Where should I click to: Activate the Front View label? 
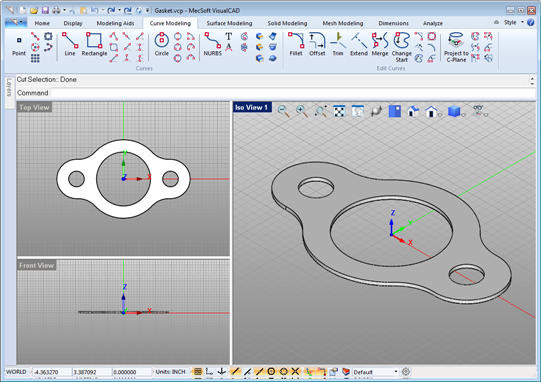point(36,265)
